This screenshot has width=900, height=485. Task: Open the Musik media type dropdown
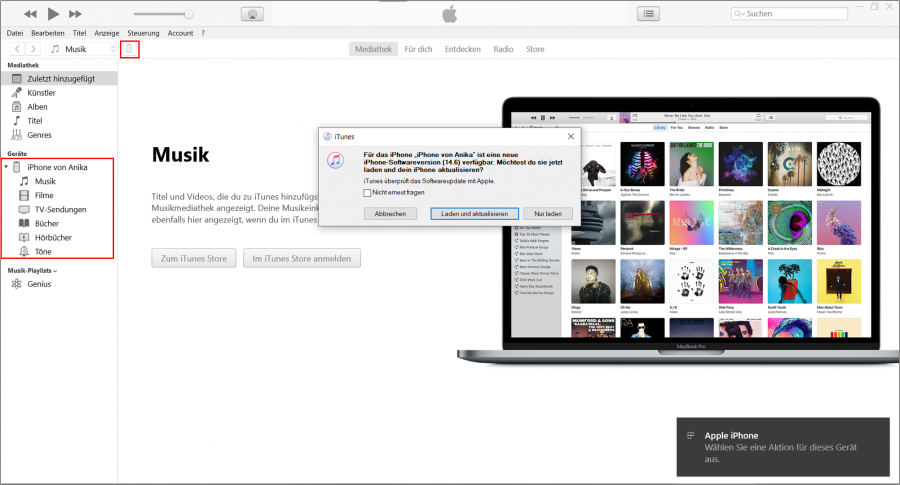point(82,49)
